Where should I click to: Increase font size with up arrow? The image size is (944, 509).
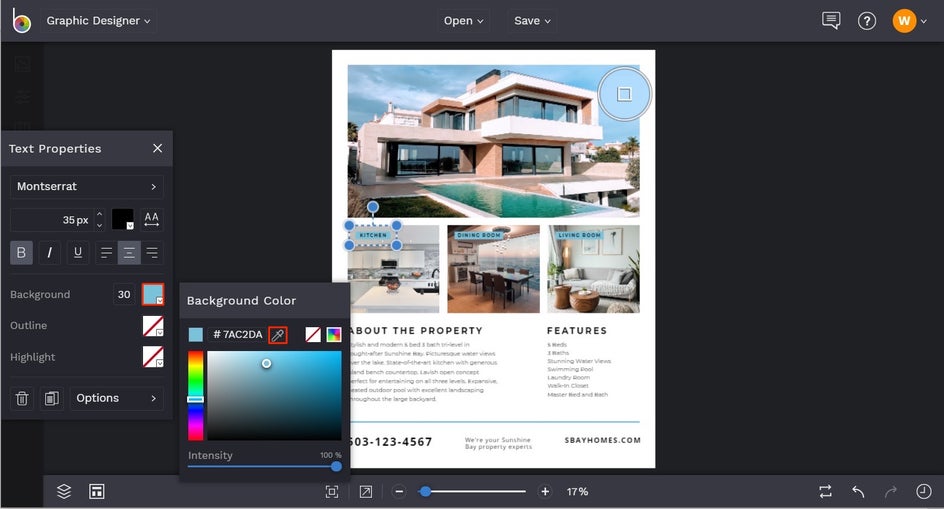point(99,214)
